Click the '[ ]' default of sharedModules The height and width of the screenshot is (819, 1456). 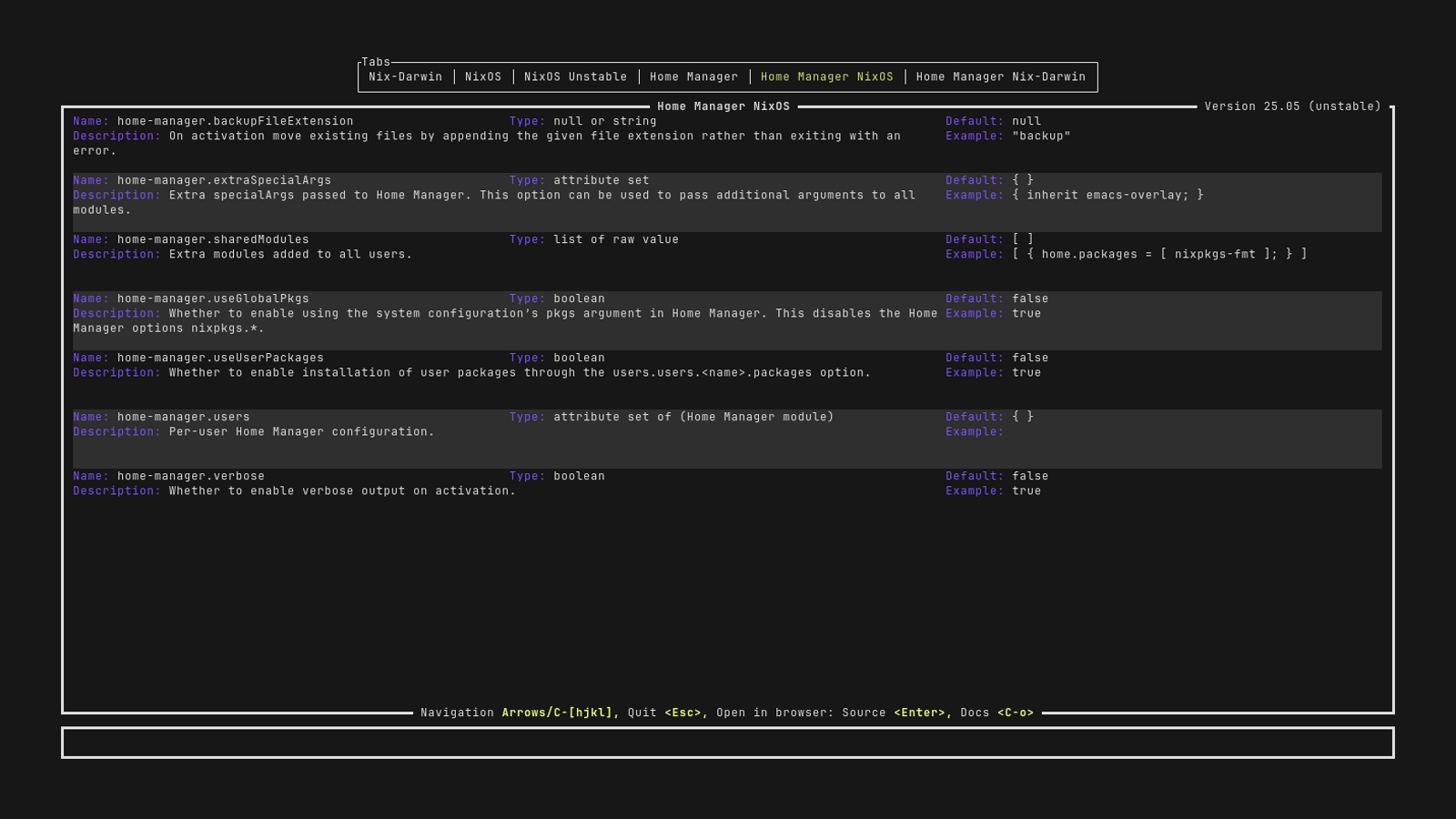click(1023, 239)
